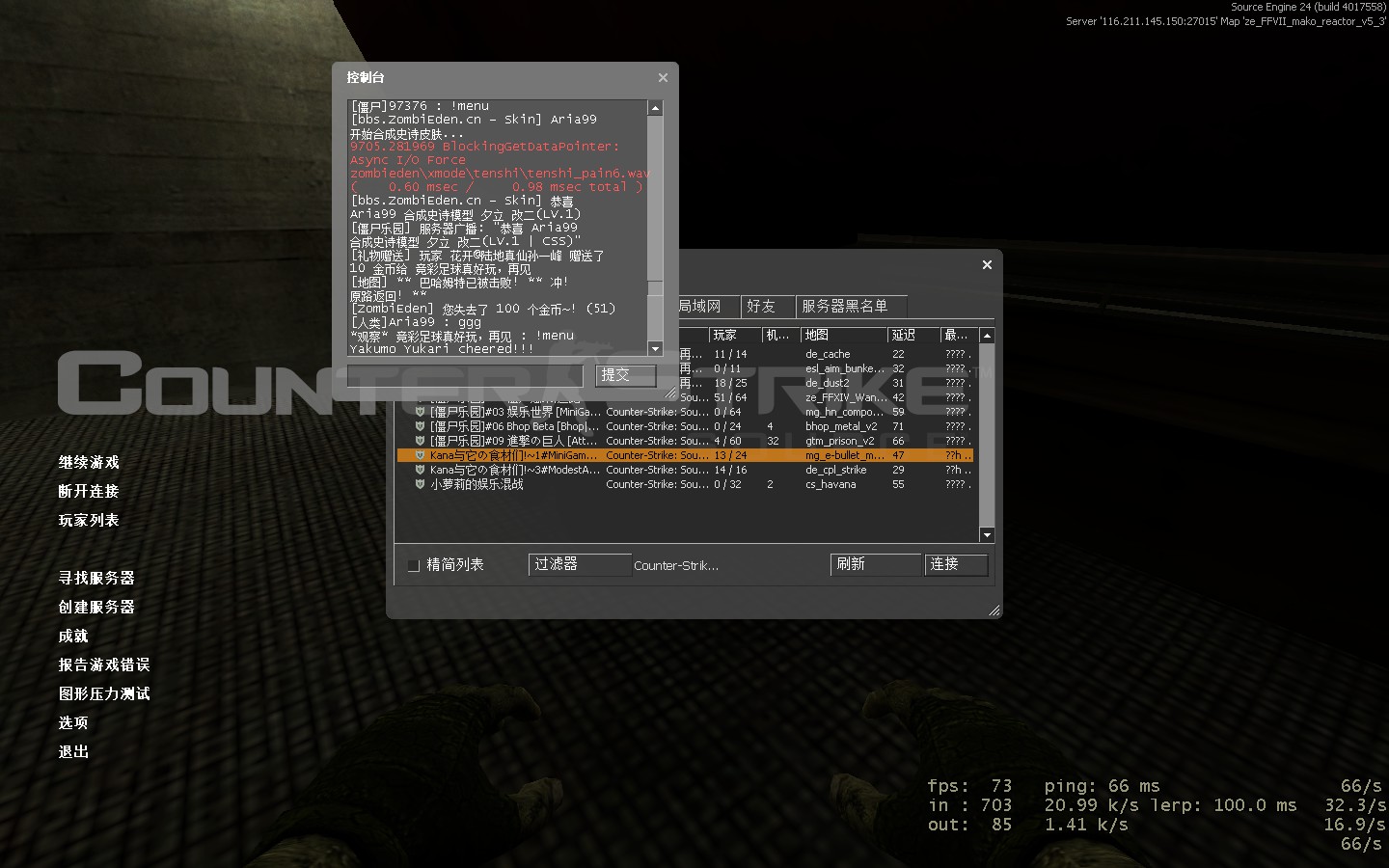Select the cs_havana server row
This screenshot has height=868, width=1389.
point(685,484)
